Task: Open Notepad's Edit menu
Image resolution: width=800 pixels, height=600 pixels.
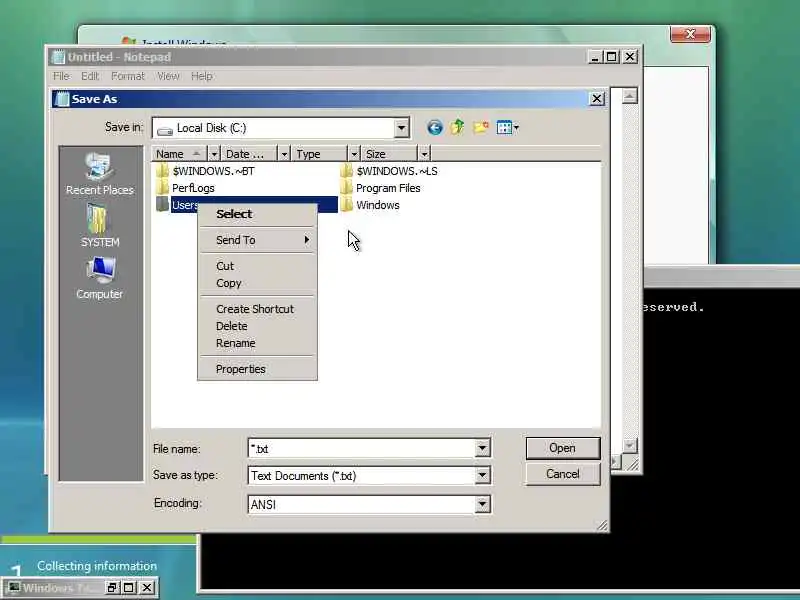Action: point(90,76)
